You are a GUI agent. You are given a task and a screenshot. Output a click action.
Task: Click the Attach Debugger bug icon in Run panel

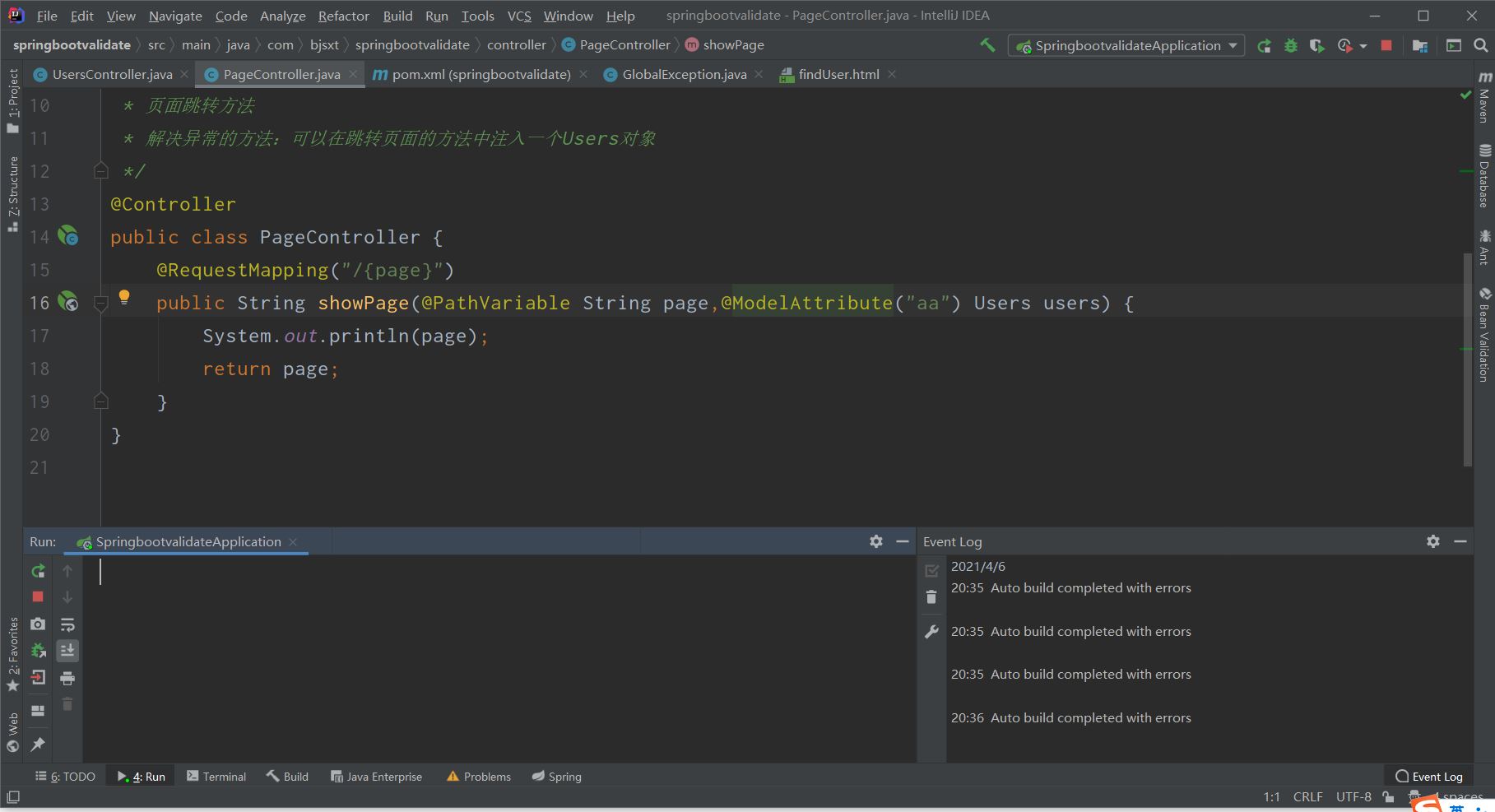38,651
